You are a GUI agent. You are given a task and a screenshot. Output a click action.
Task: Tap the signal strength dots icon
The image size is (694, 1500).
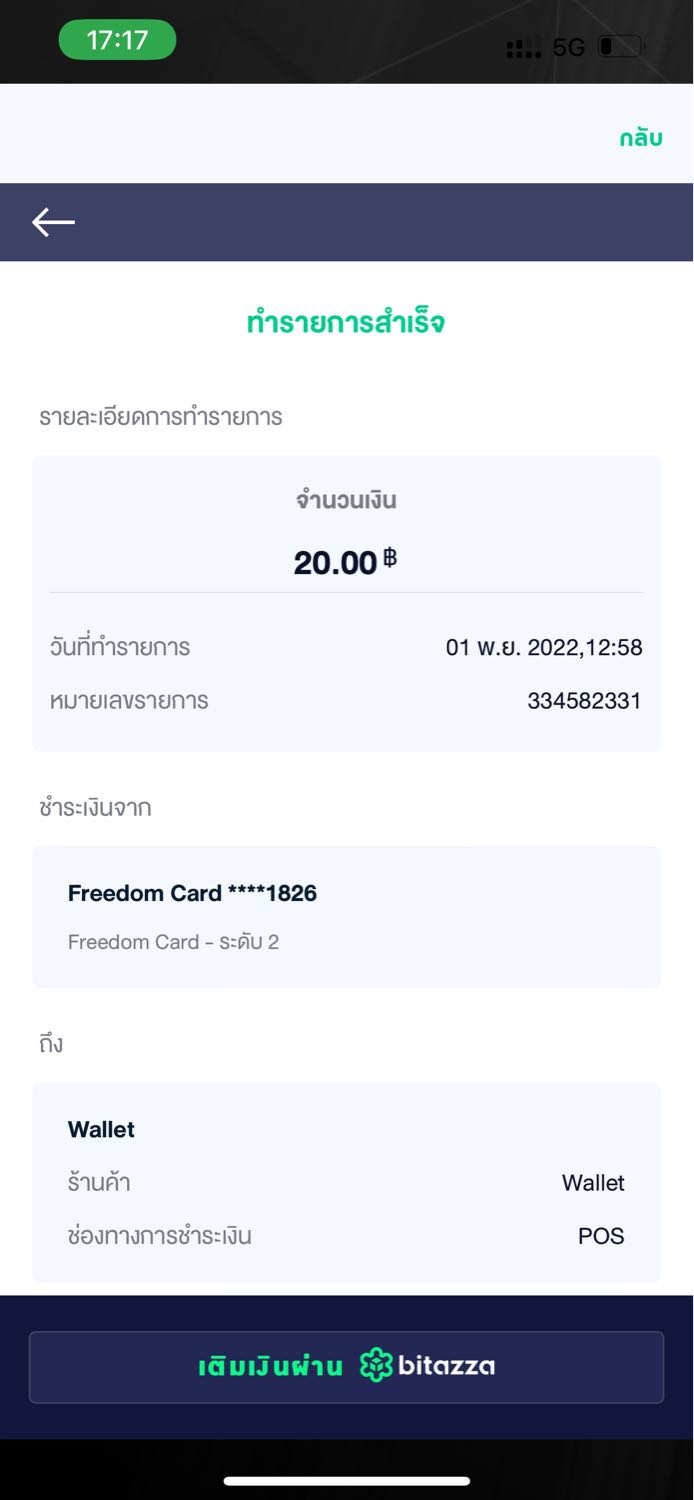click(x=524, y=48)
